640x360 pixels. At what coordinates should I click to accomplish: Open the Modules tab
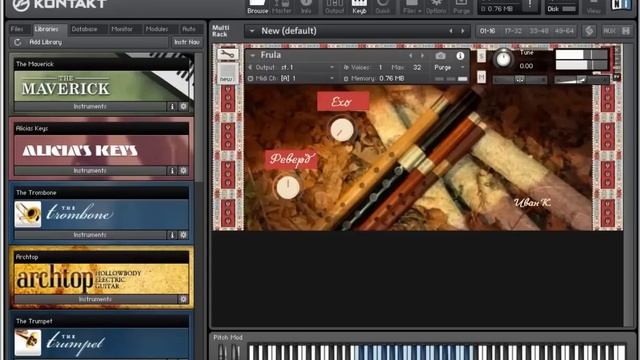pos(157,29)
